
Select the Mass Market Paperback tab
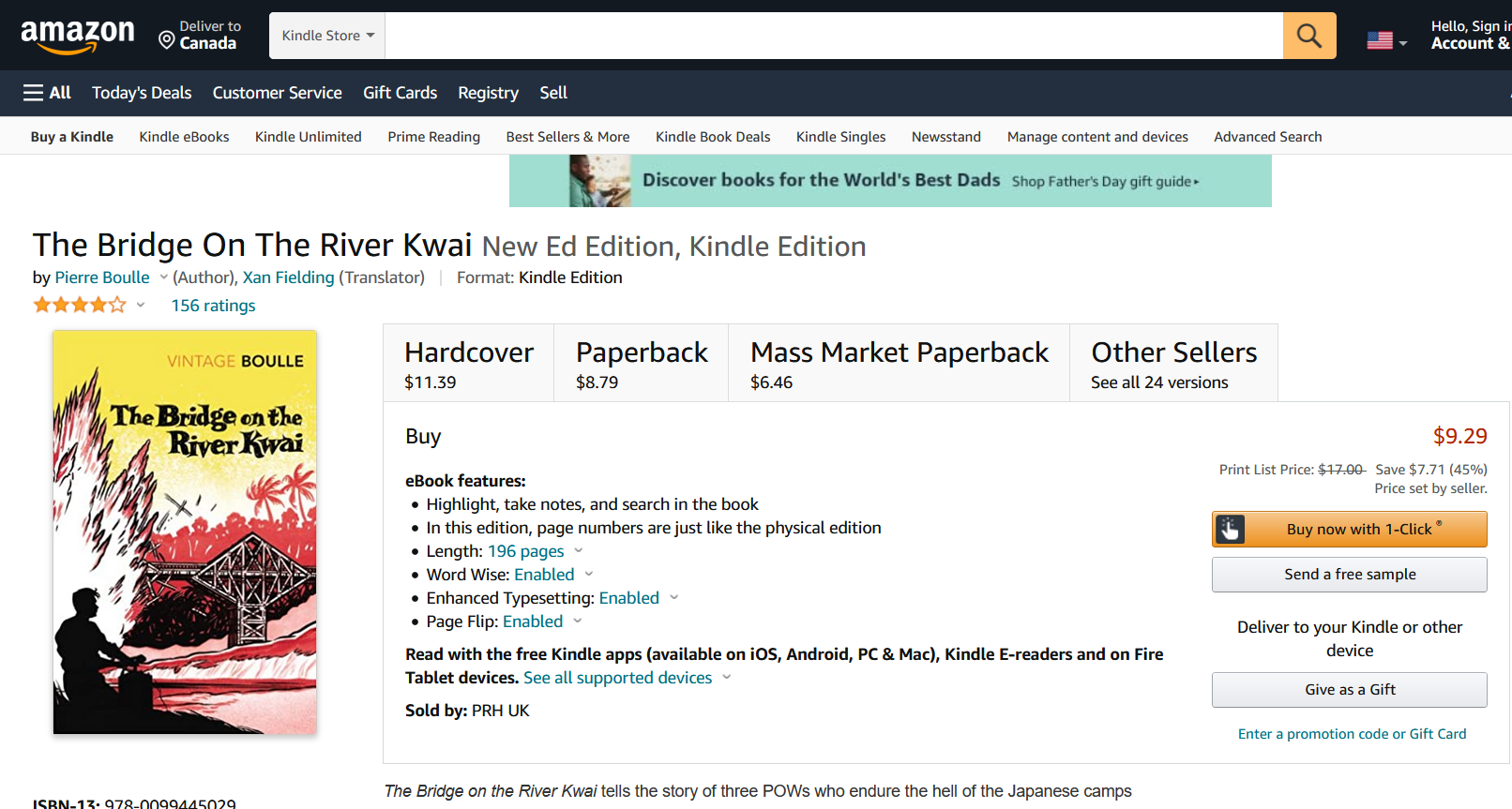[899, 364]
